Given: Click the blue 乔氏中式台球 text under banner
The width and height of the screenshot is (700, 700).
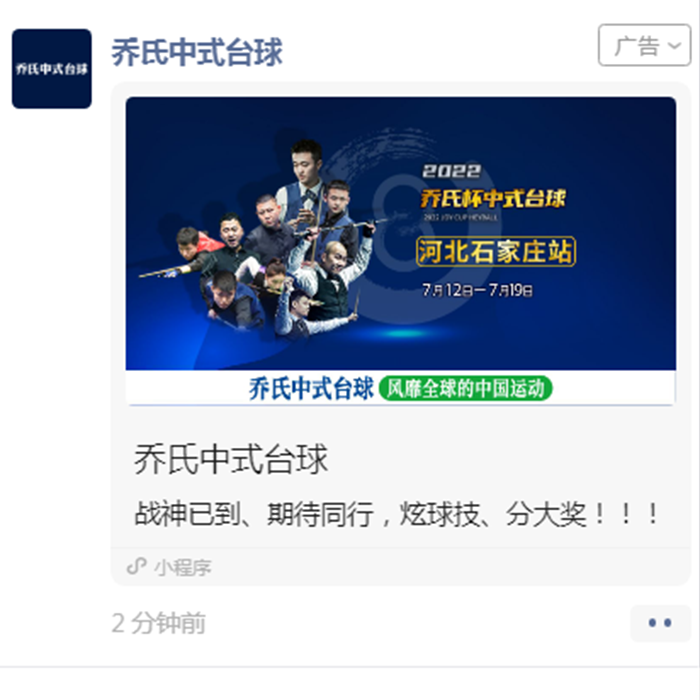Looking at the screenshot, I should 311,388.
